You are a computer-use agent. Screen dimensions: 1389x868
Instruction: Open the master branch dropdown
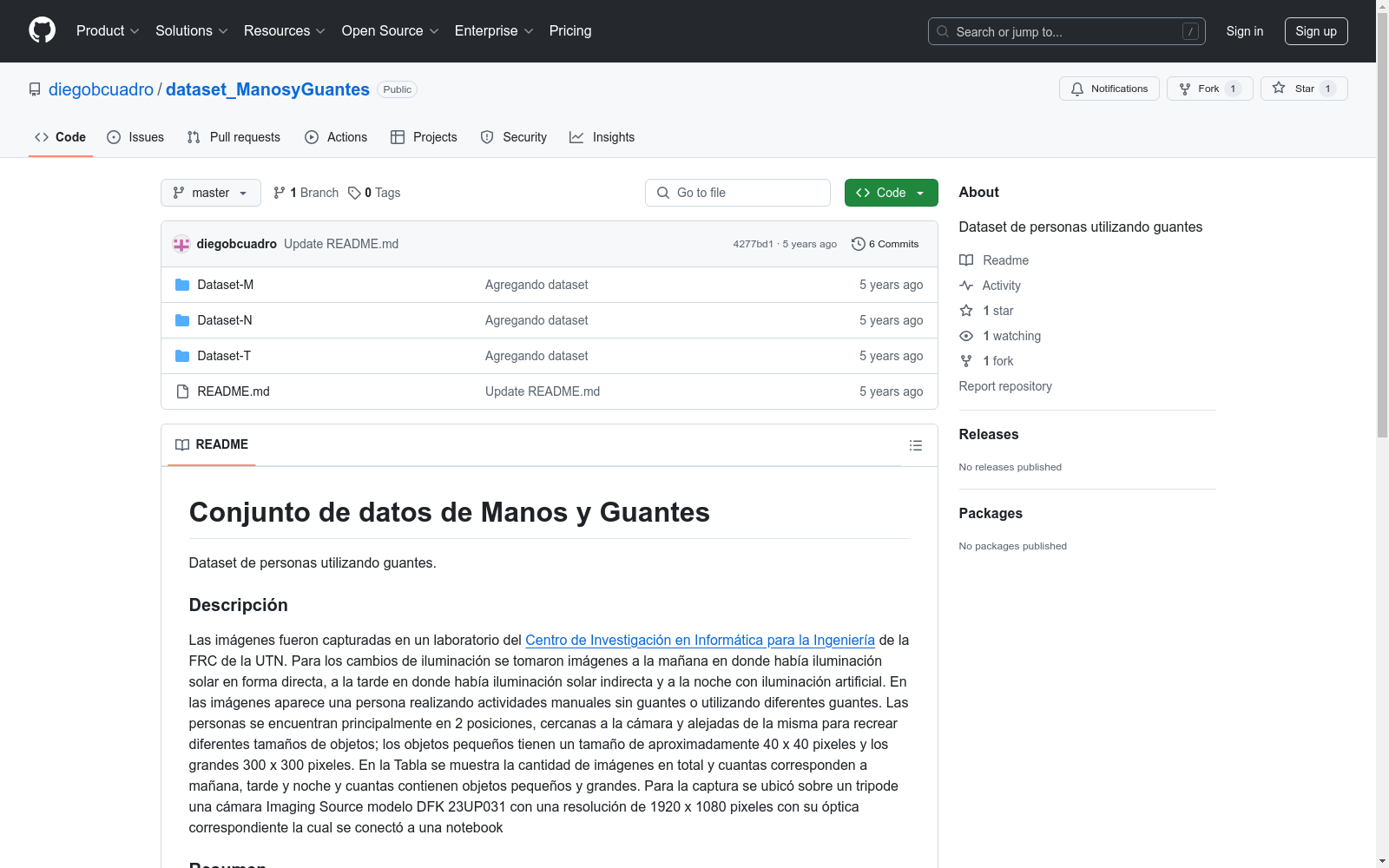(211, 193)
